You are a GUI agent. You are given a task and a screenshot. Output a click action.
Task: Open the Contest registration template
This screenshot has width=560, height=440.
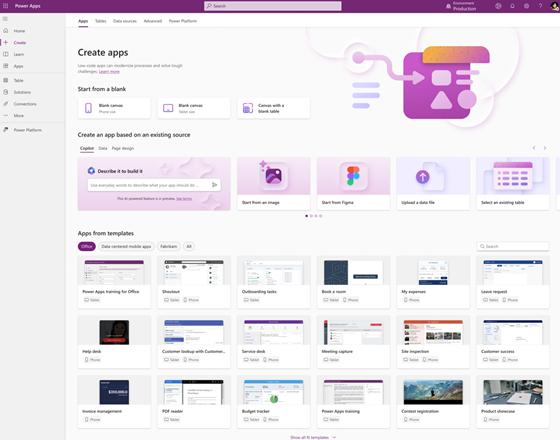[x=433, y=401]
